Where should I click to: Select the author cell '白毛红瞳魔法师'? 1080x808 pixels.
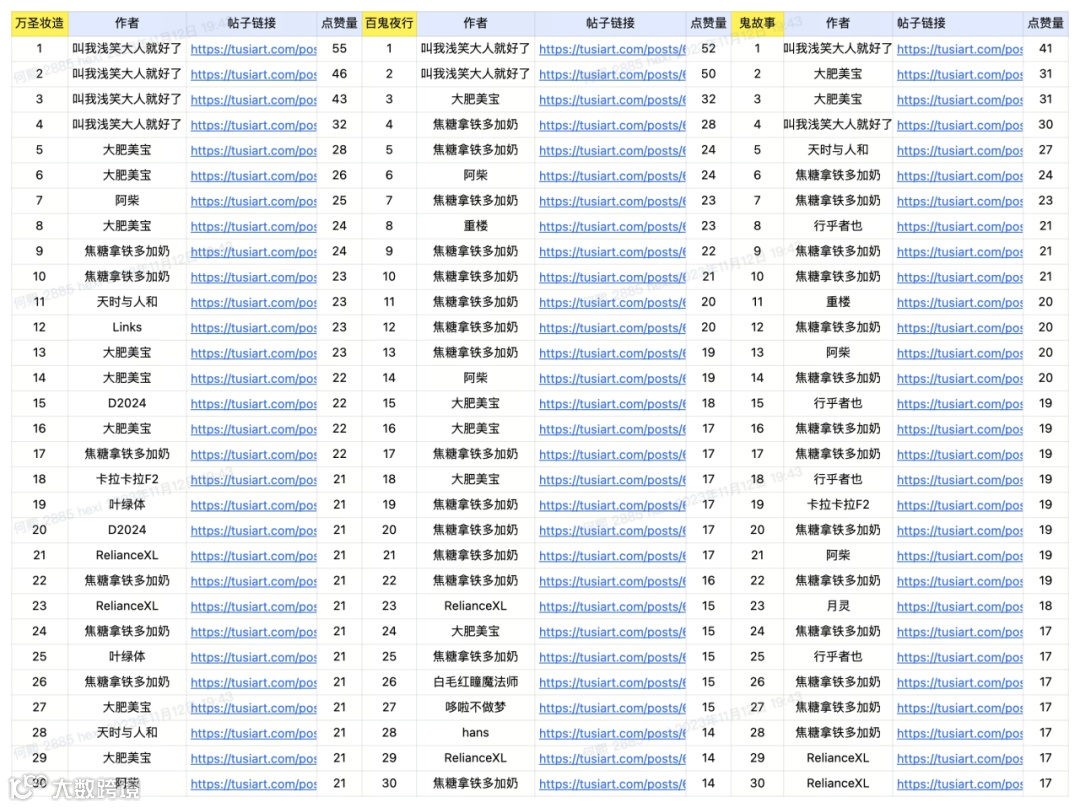tap(475, 682)
